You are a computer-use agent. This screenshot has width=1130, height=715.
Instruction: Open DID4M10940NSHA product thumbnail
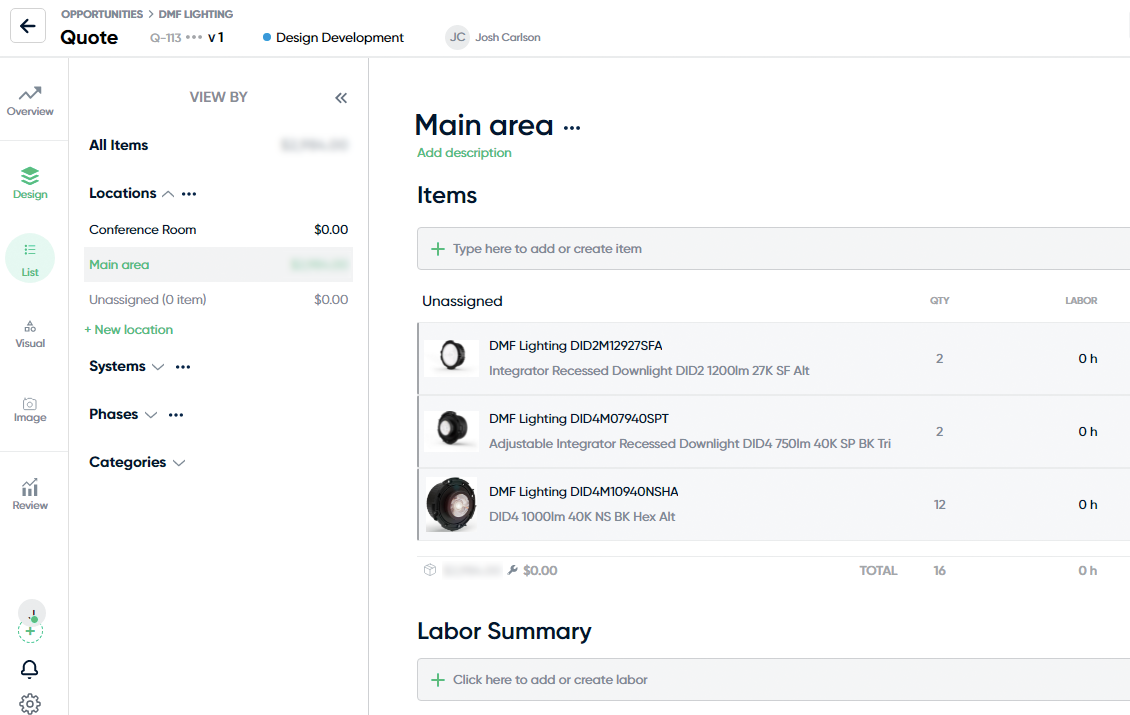pos(452,504)
